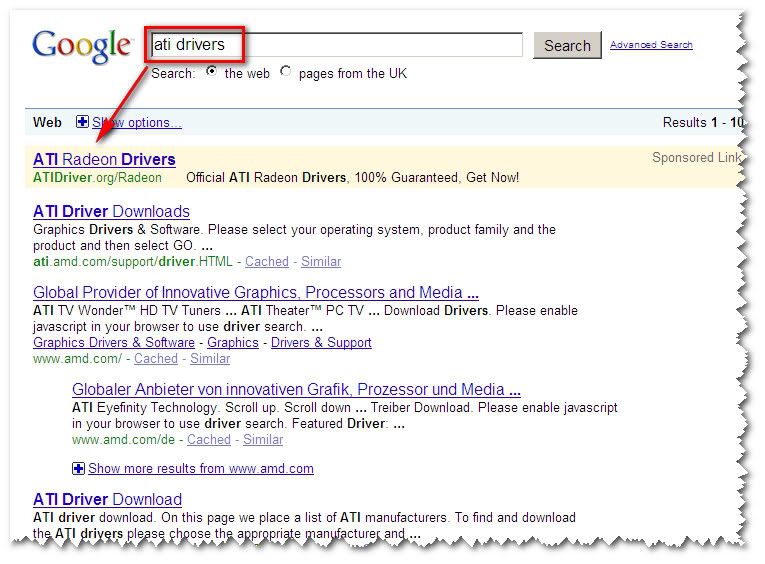The image size is (765, 564).
Task: Click the Google logo
Action: point(82,46)
